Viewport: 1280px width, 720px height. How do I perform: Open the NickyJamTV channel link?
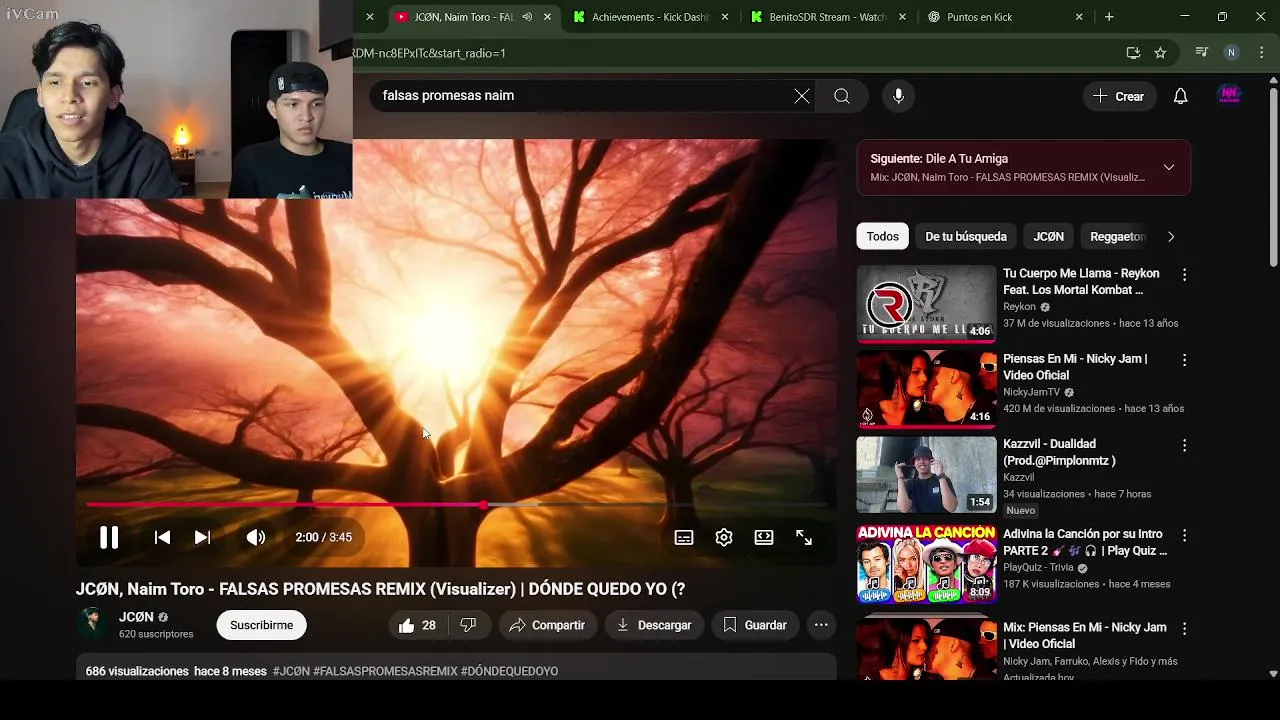point(1031,392)
